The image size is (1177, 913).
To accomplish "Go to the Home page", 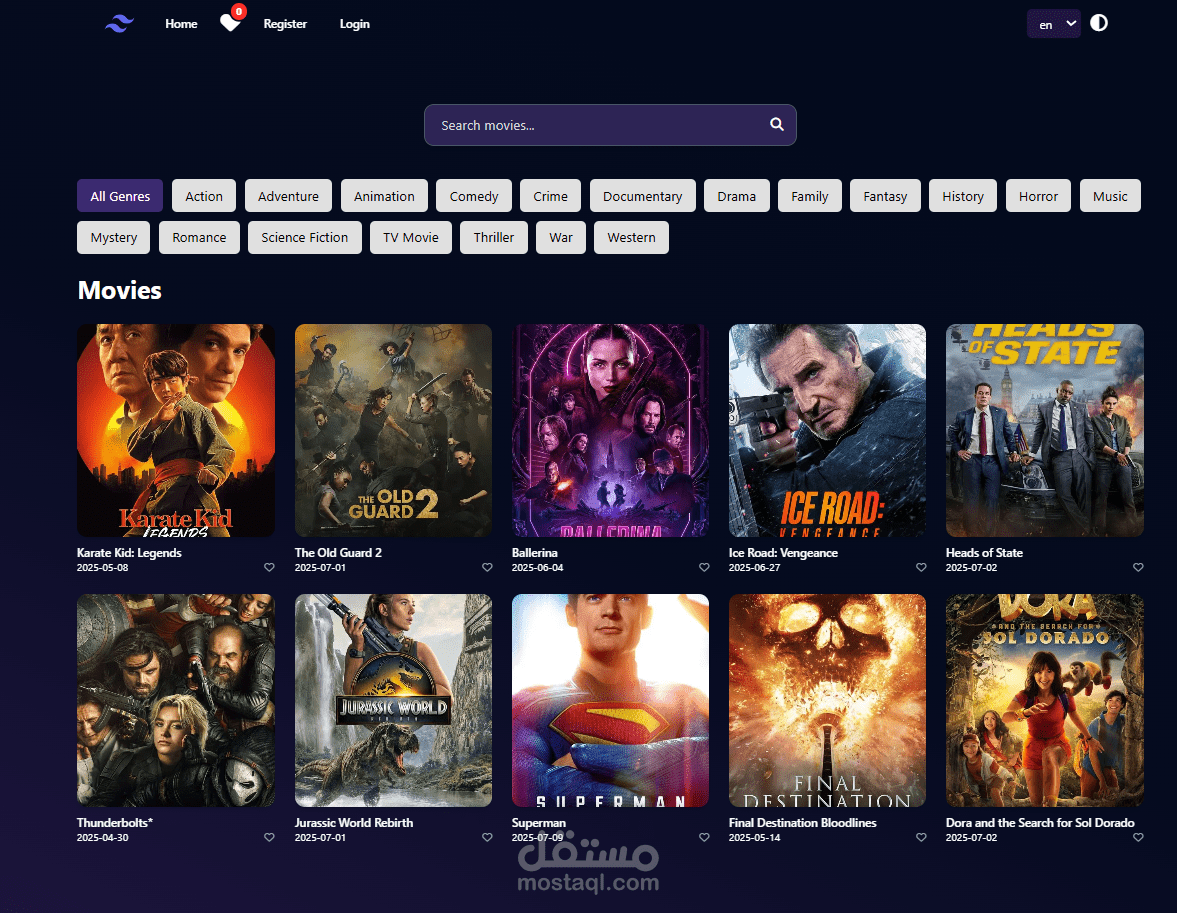I will coord(182,24).
